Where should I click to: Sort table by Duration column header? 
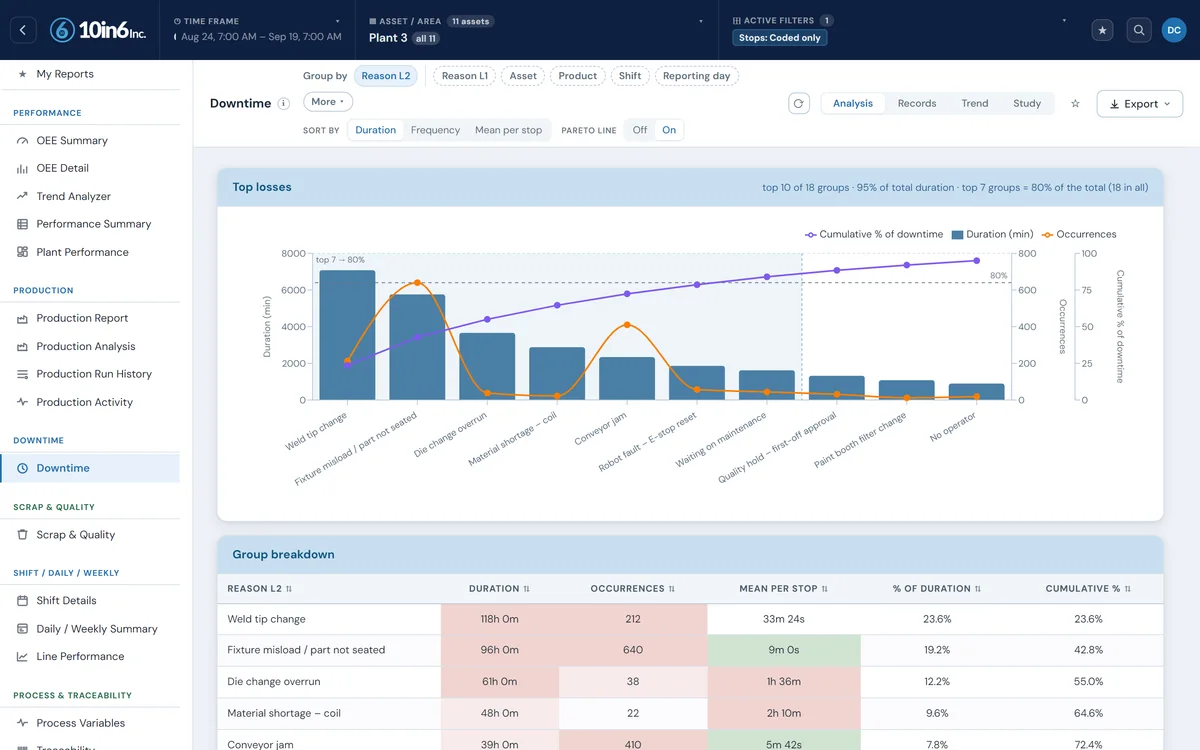click(x=500, y=589)
